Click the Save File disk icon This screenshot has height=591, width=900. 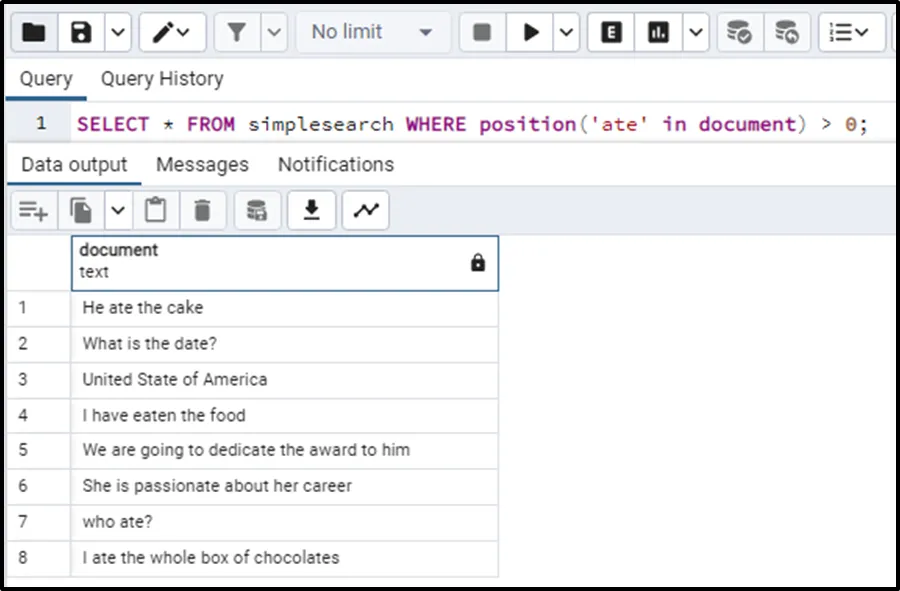[82, 33]
